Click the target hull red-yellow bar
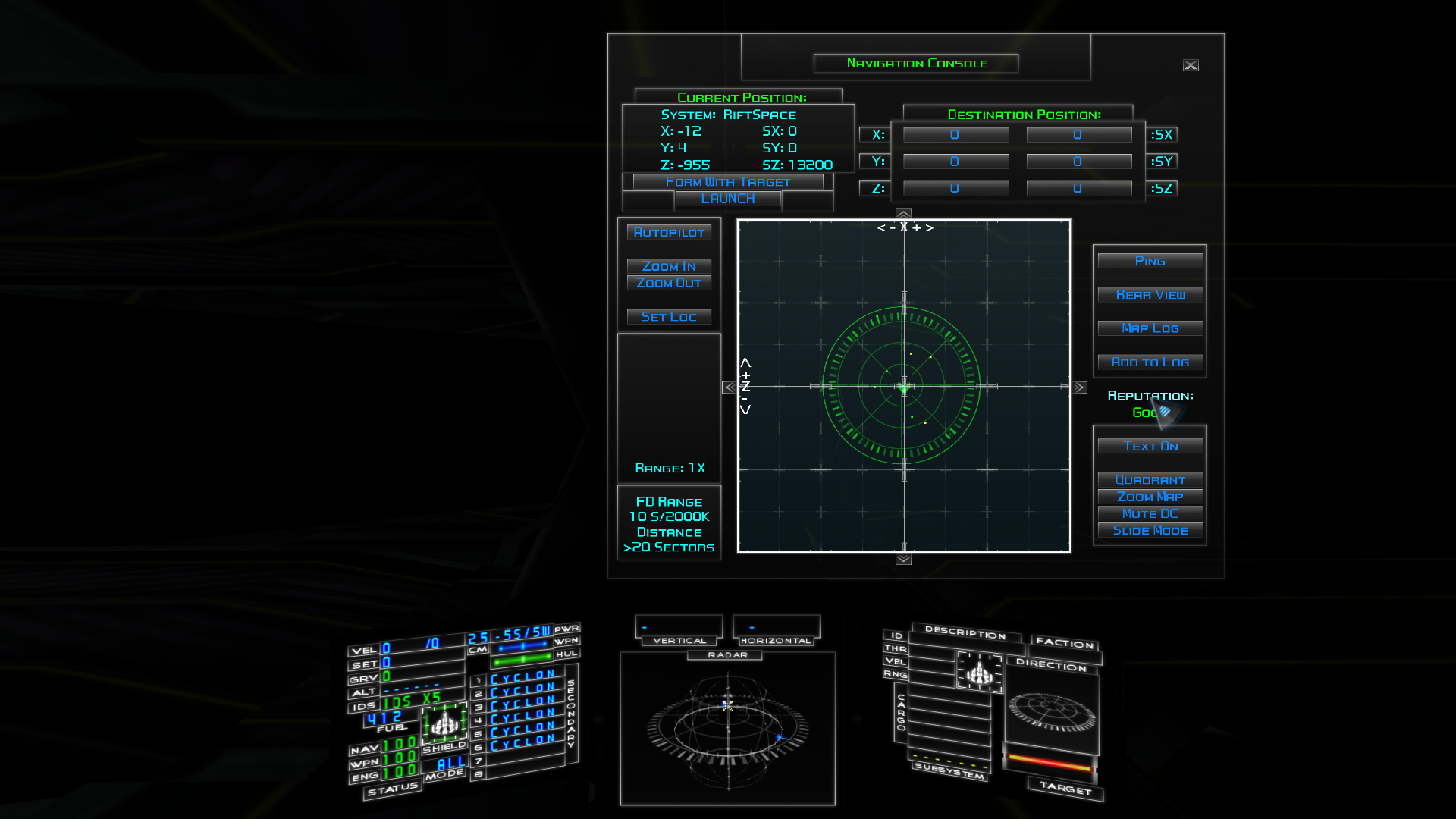The height and width of the screenshot is (819, 1456). point(1050,762)
